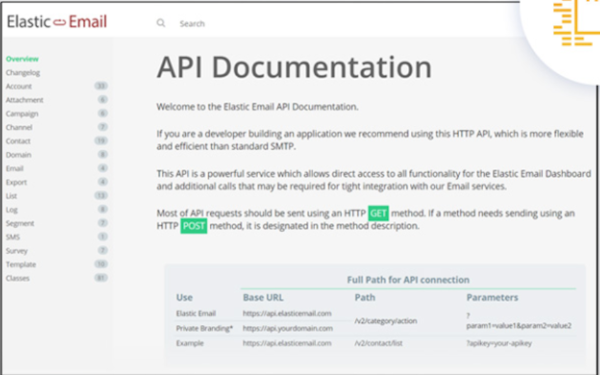600x375 pixels.
Task: Click 'param1=value1&param2=value2' parameter cell
Action: click(519, 326)
